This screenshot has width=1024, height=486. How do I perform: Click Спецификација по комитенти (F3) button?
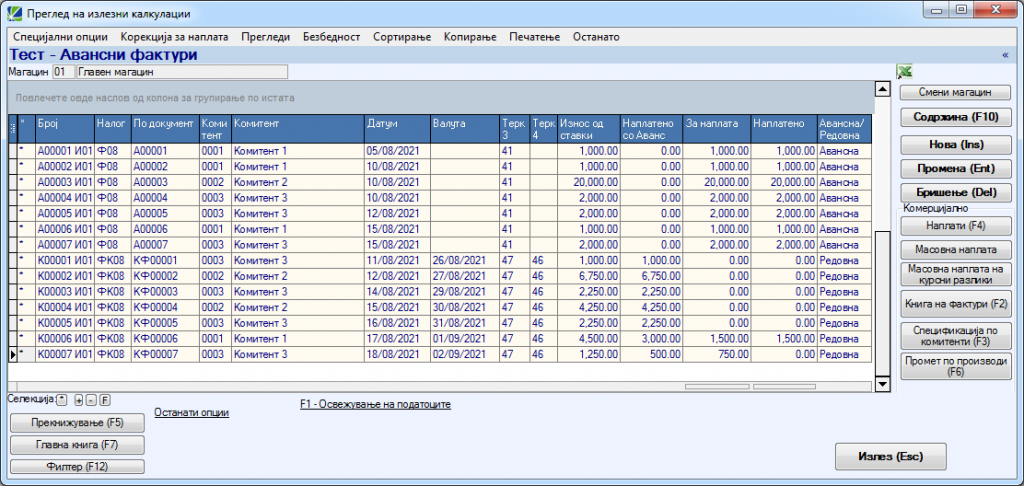pyautogui.click(x=955, y=335)
